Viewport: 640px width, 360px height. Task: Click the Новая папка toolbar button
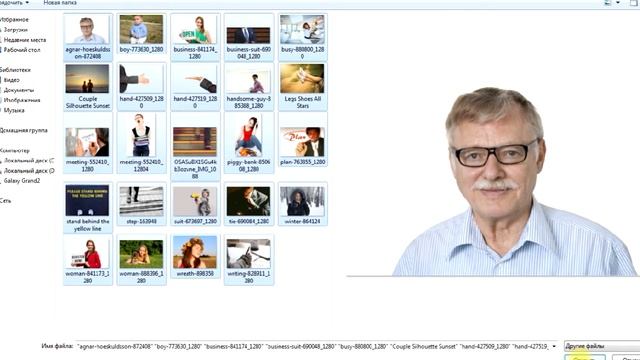(60, 2)
